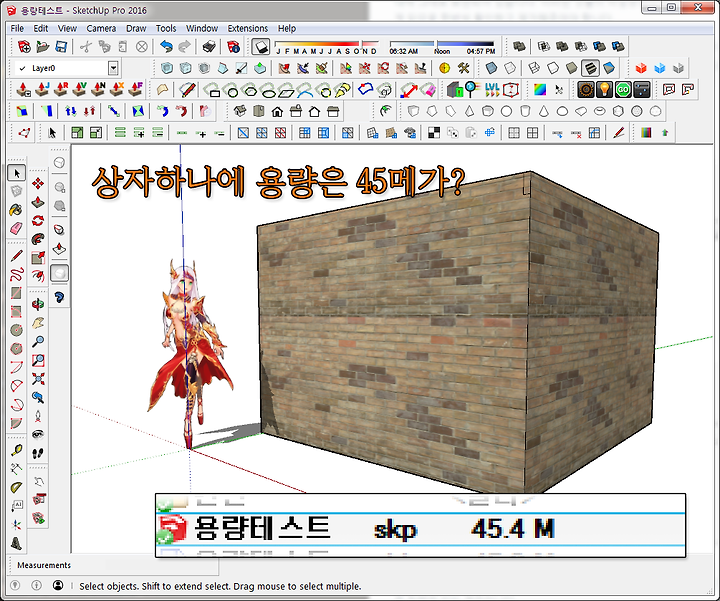The height and width of the screenshot is (601, 720).
Task: Click the light bulb render icon
Action: point(605,90)
